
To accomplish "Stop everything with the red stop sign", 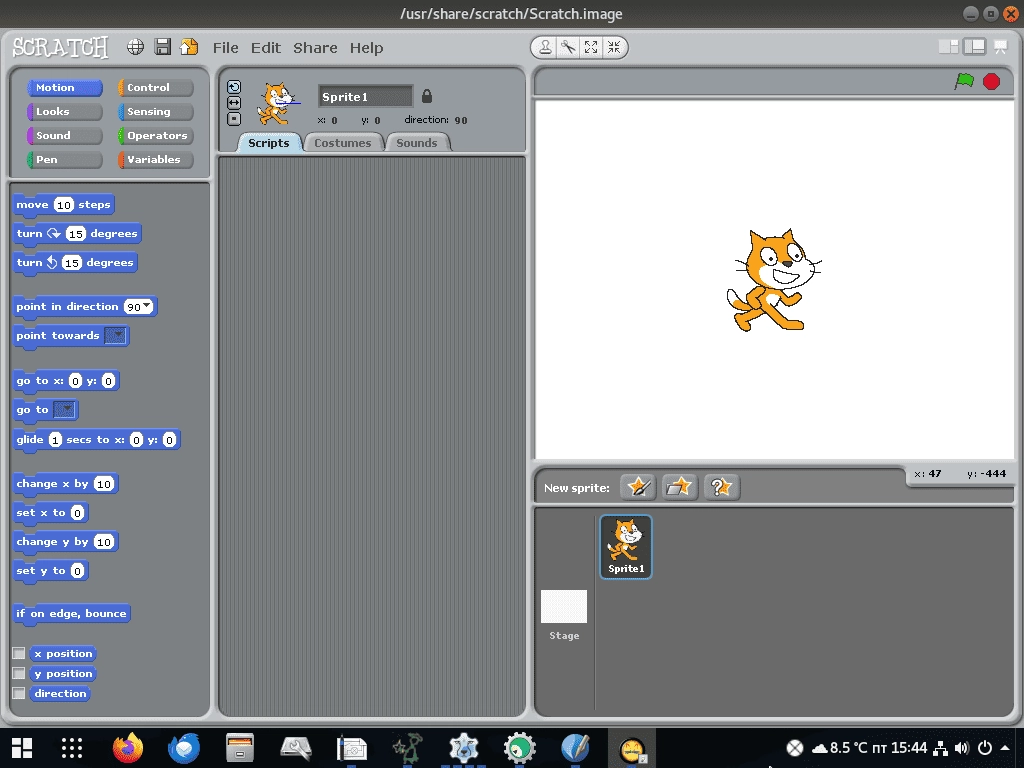I will [x=991, y=82].
